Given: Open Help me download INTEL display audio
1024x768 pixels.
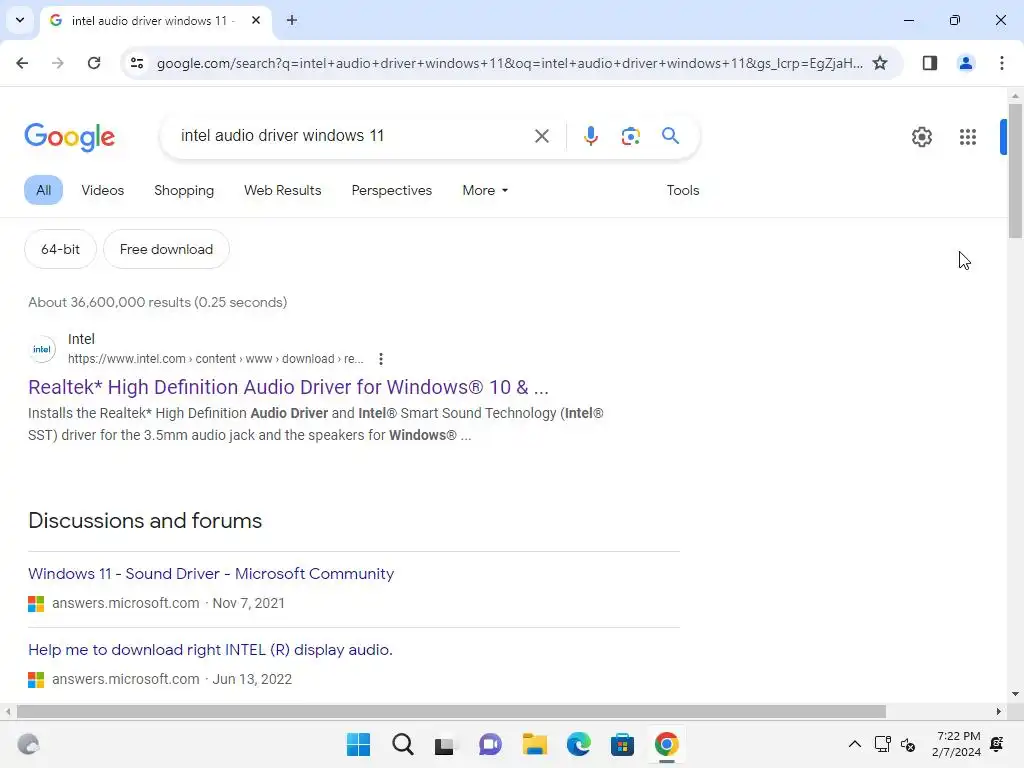Looking at the screenshot, I should (x=210, y=650).
